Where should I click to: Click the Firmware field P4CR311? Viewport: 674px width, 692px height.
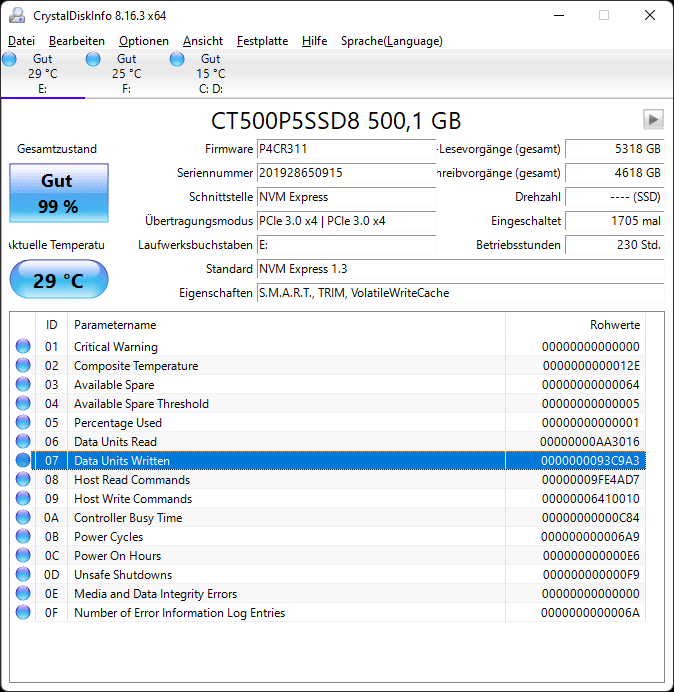point(346,149)
